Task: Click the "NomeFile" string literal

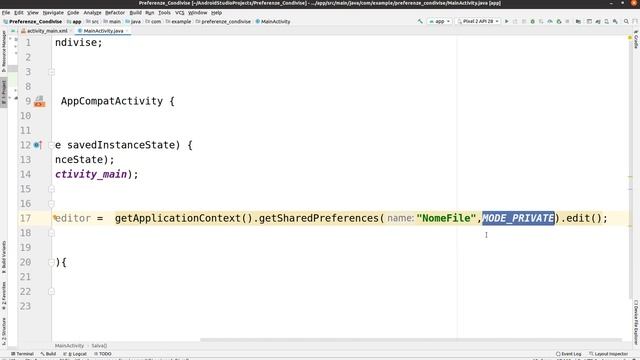Action: (x=446, y=218)
